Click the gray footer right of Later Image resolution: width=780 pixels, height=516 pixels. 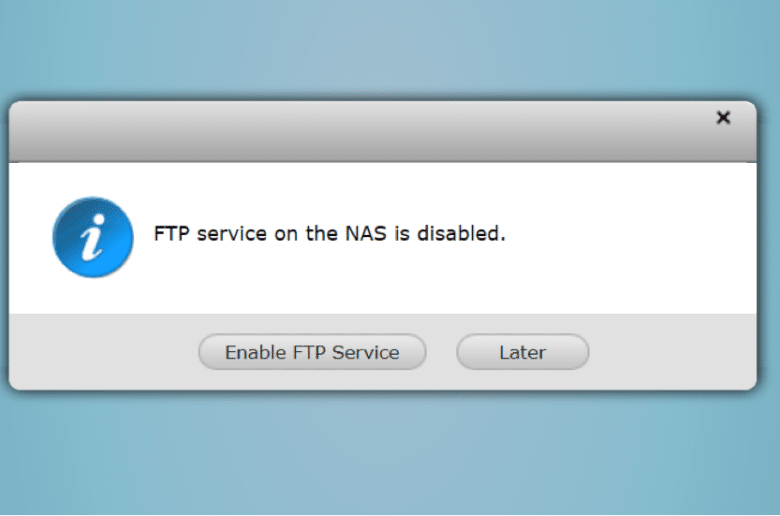tap(673, 352)
